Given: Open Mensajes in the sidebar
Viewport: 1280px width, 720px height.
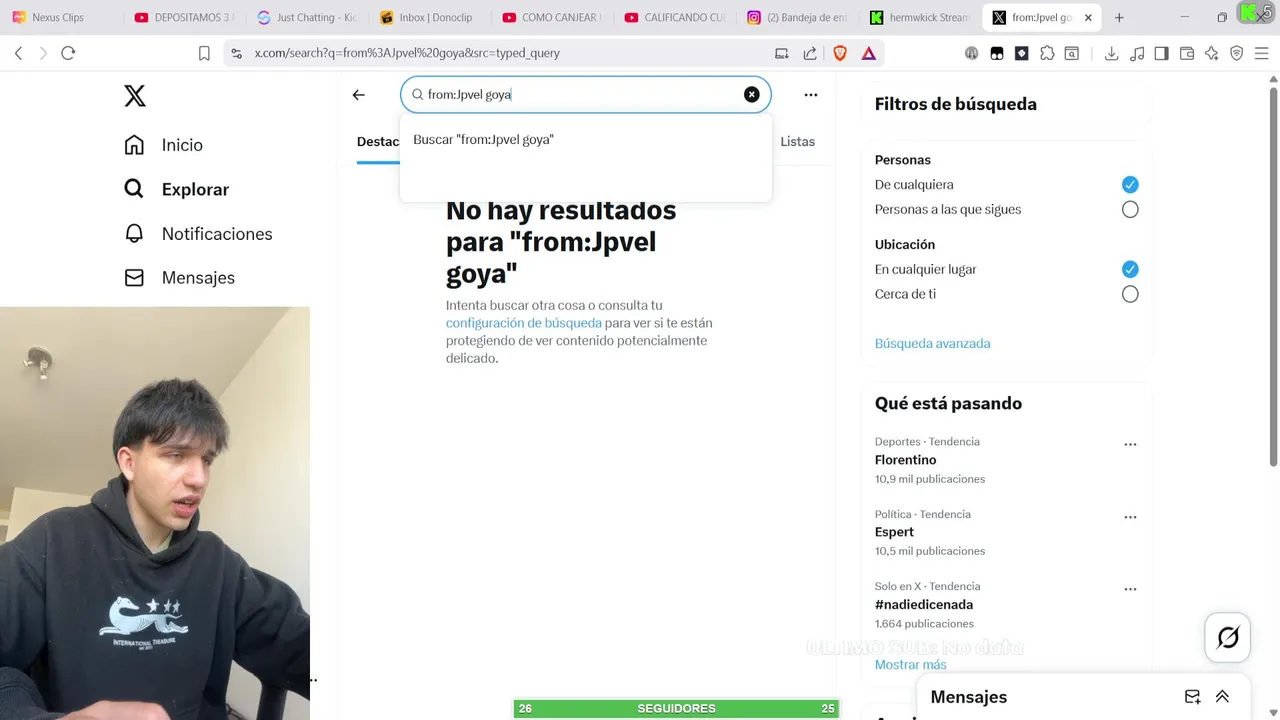Looking at the screenshot, I should [179, 277].
